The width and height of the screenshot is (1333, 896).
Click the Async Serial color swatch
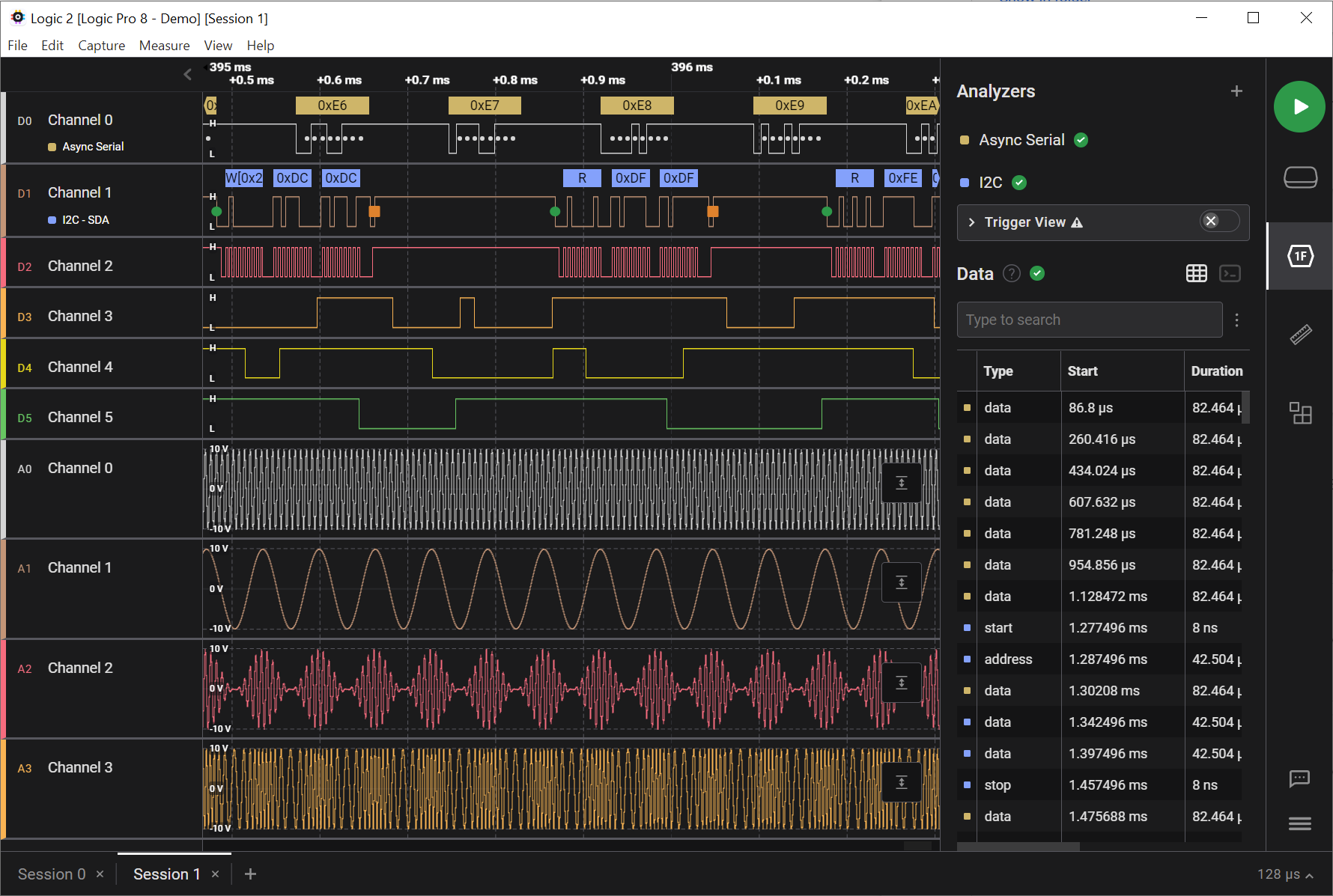pos(965,140)
